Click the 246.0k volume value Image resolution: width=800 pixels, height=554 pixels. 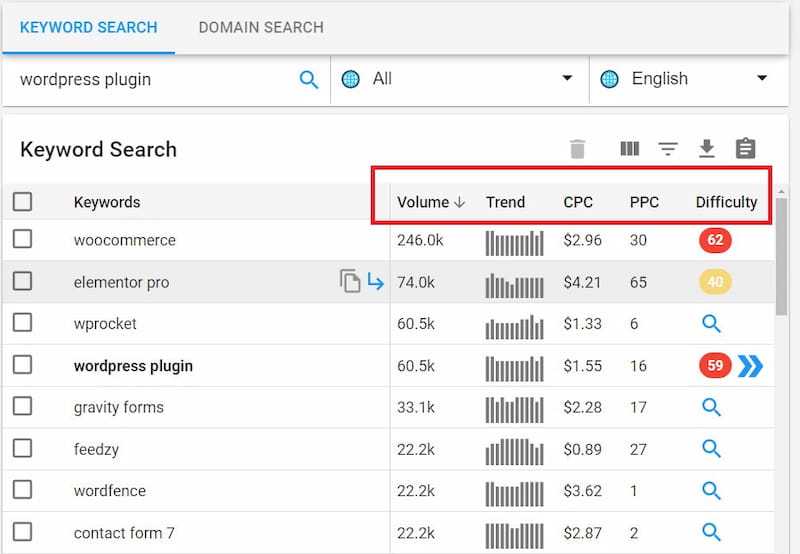(x=420, y=240)
